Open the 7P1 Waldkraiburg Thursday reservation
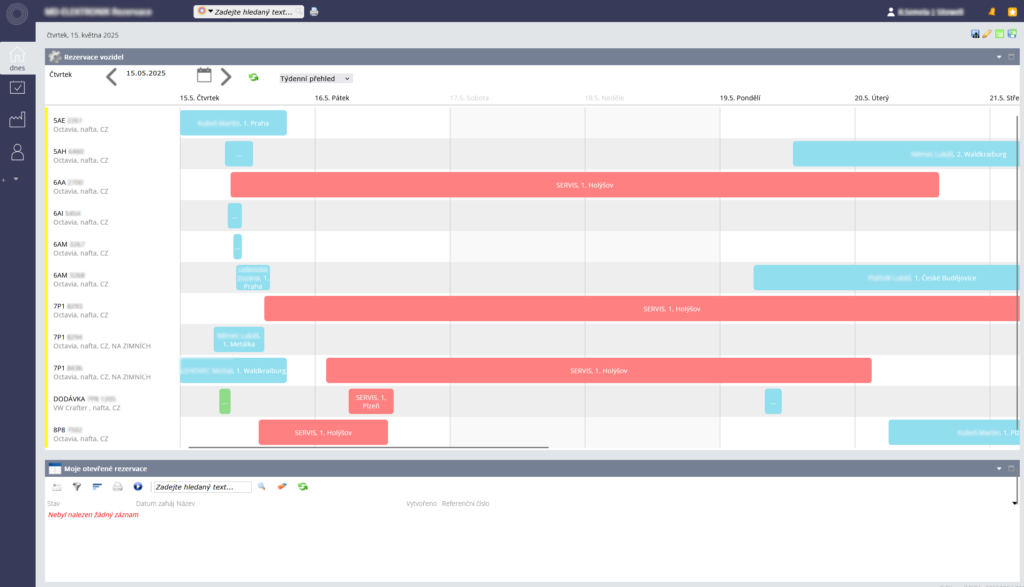 (233, 370)
